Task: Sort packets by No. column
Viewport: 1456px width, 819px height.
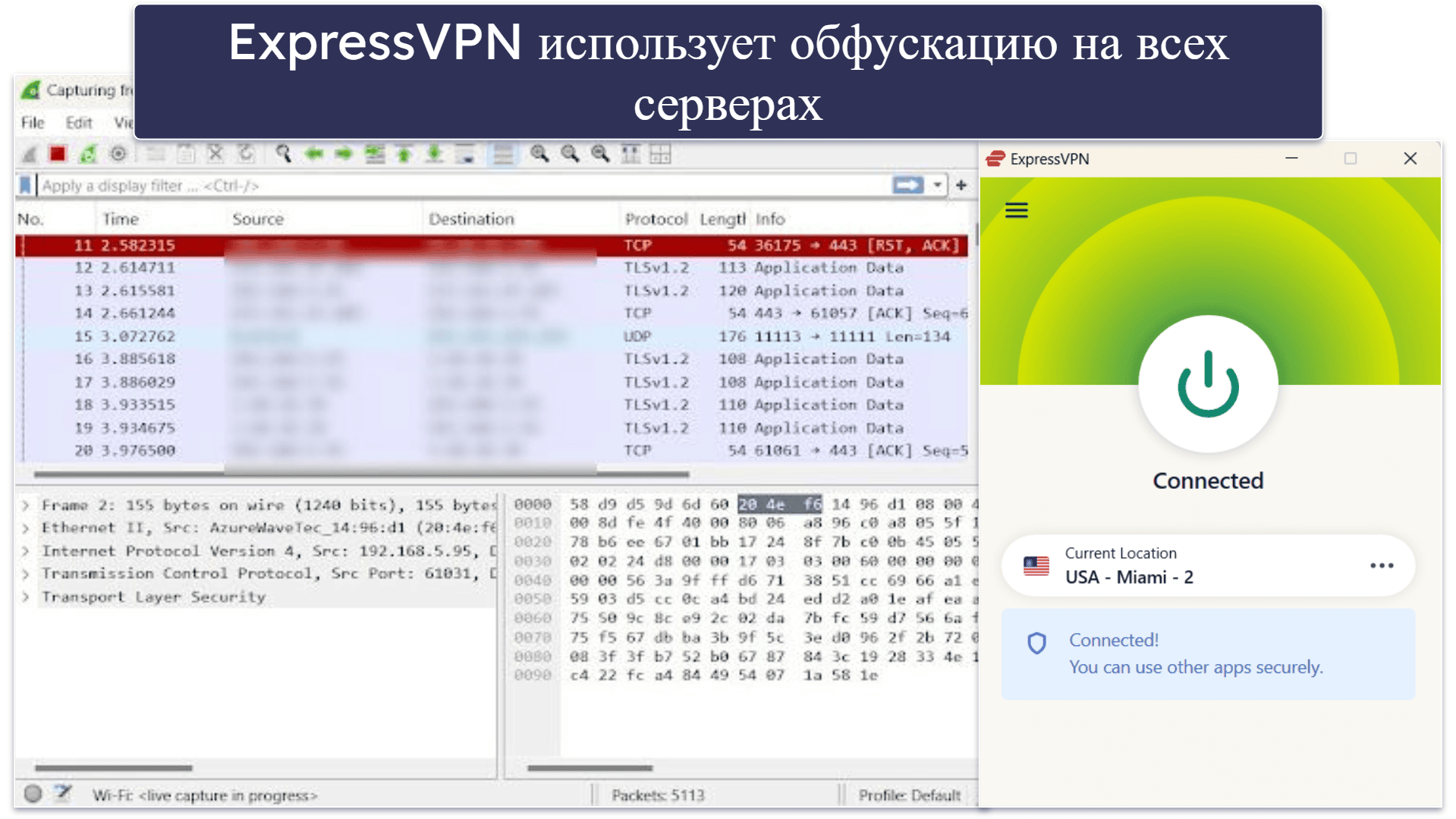Action: pos(31,219)
